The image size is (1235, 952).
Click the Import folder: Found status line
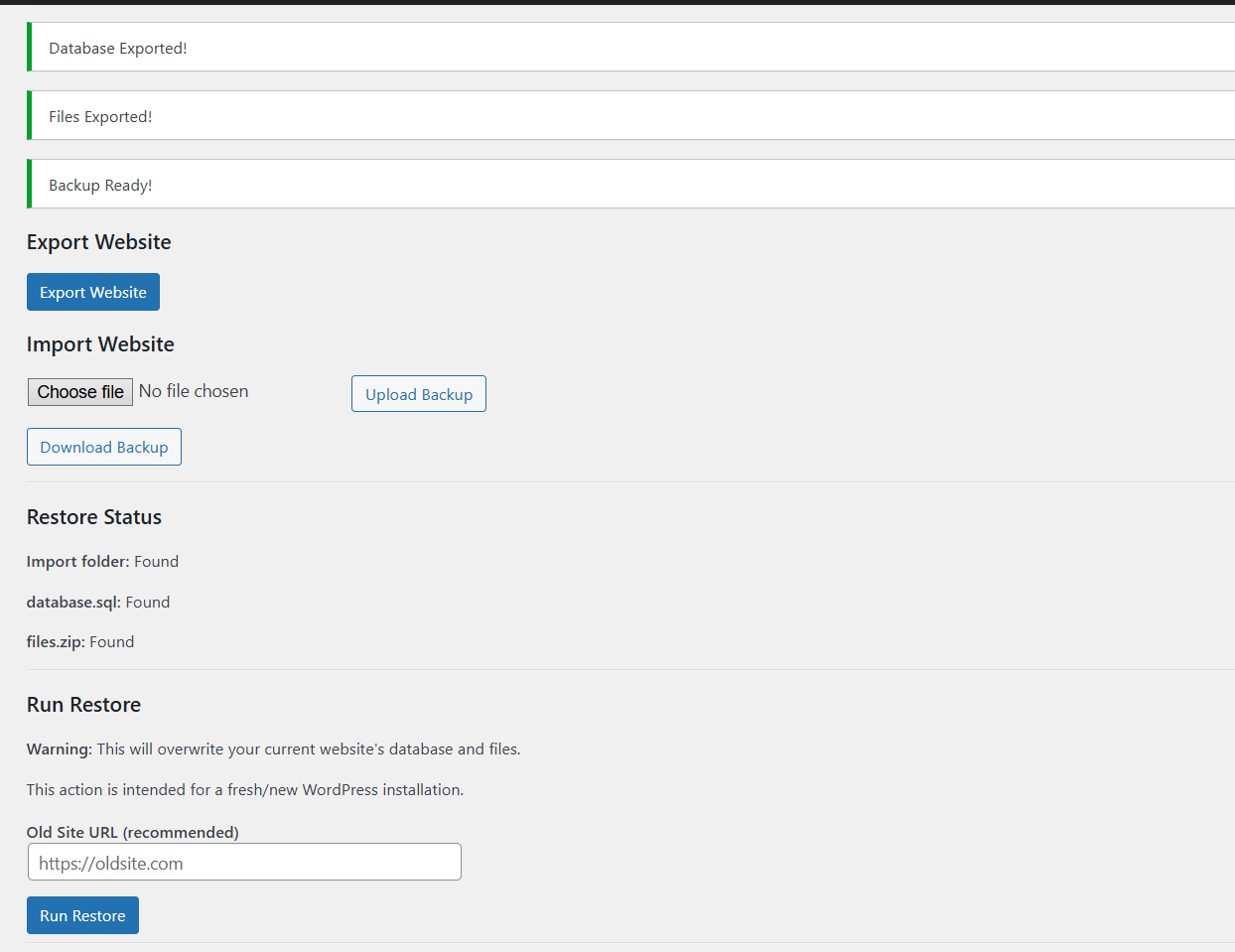coord(102,561)
